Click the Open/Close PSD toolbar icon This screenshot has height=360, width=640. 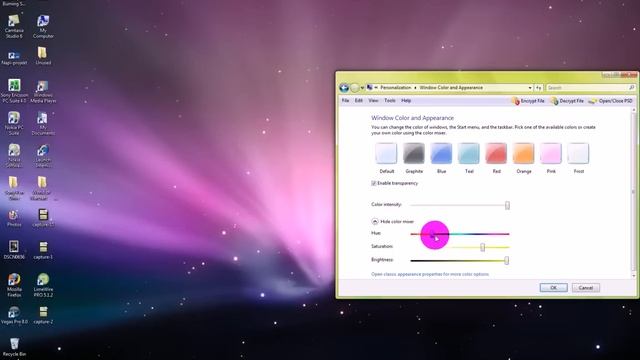(610, 100)
